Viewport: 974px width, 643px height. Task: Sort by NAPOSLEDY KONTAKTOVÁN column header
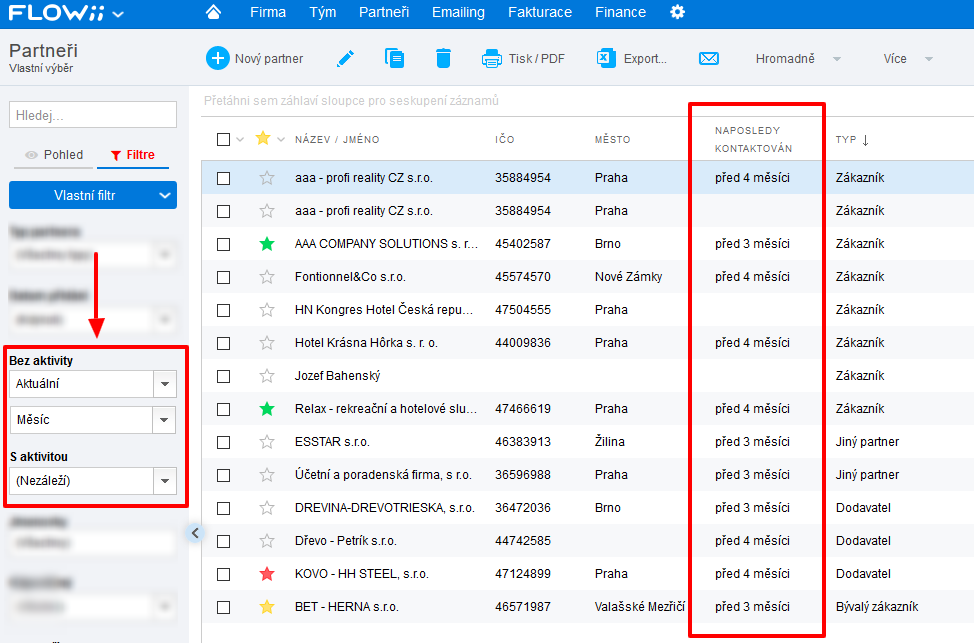753,139
